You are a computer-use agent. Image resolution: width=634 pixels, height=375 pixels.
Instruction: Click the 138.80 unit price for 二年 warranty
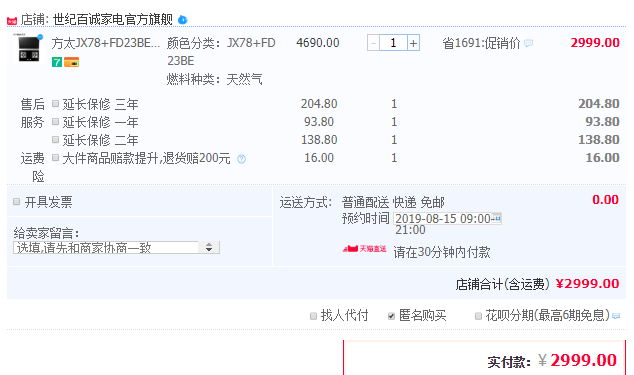pos(319,140)
